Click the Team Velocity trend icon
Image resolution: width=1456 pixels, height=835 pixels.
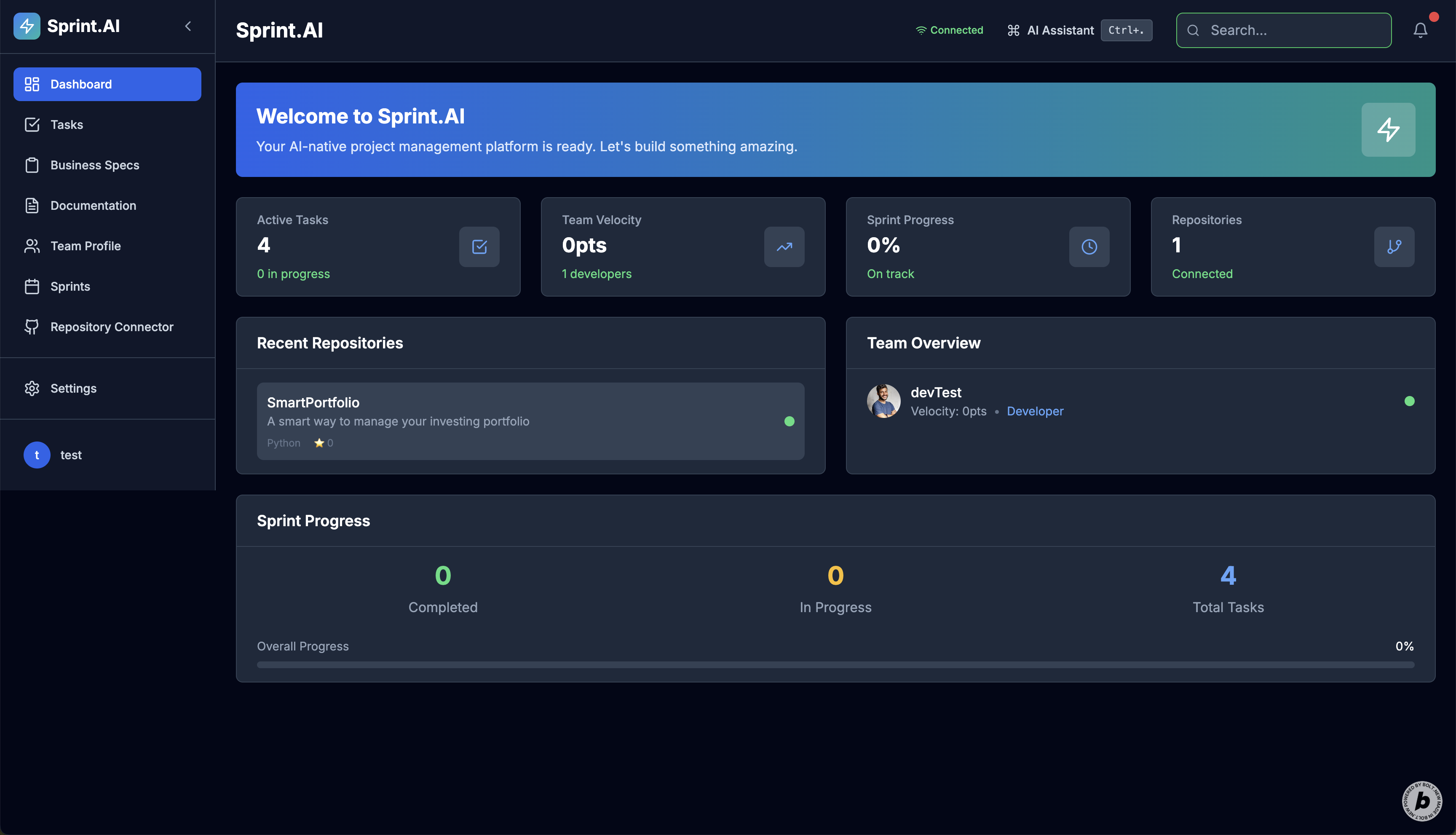(784, 246)
